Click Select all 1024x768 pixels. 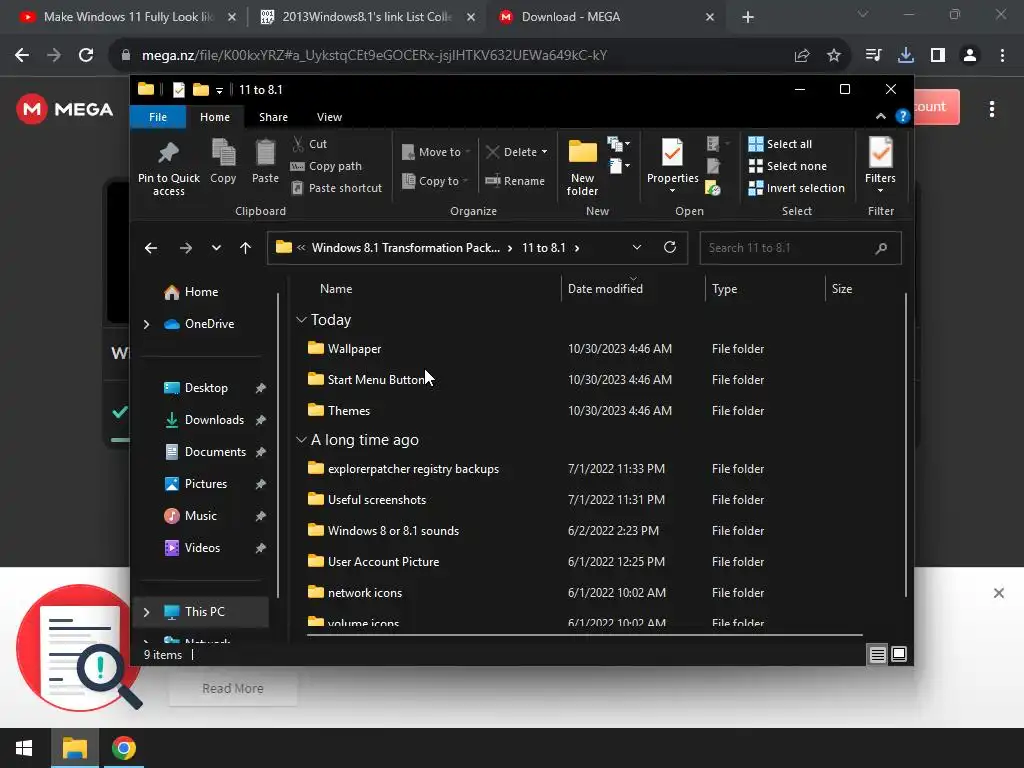coord(780,144)
